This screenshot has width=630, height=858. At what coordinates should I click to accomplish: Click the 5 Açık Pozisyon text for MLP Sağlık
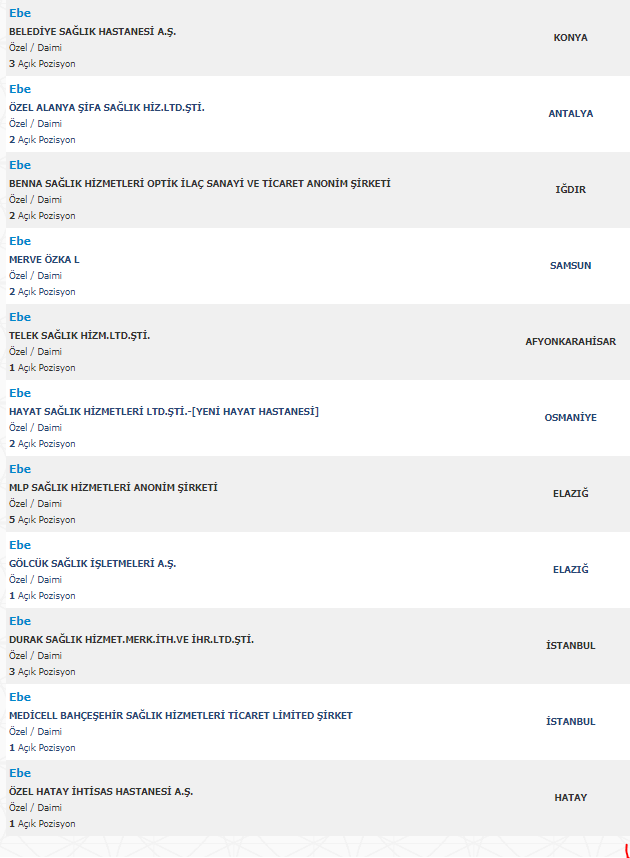42,520
